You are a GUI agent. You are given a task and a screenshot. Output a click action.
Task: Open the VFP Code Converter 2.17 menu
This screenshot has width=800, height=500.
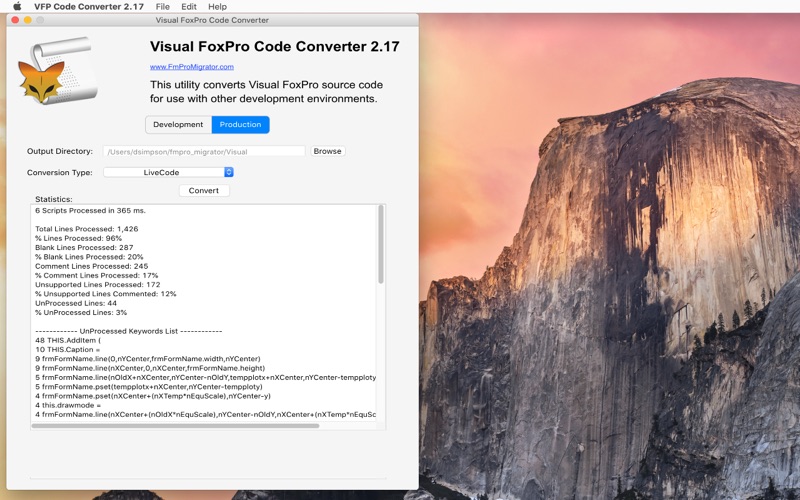(x=89, y=7)
